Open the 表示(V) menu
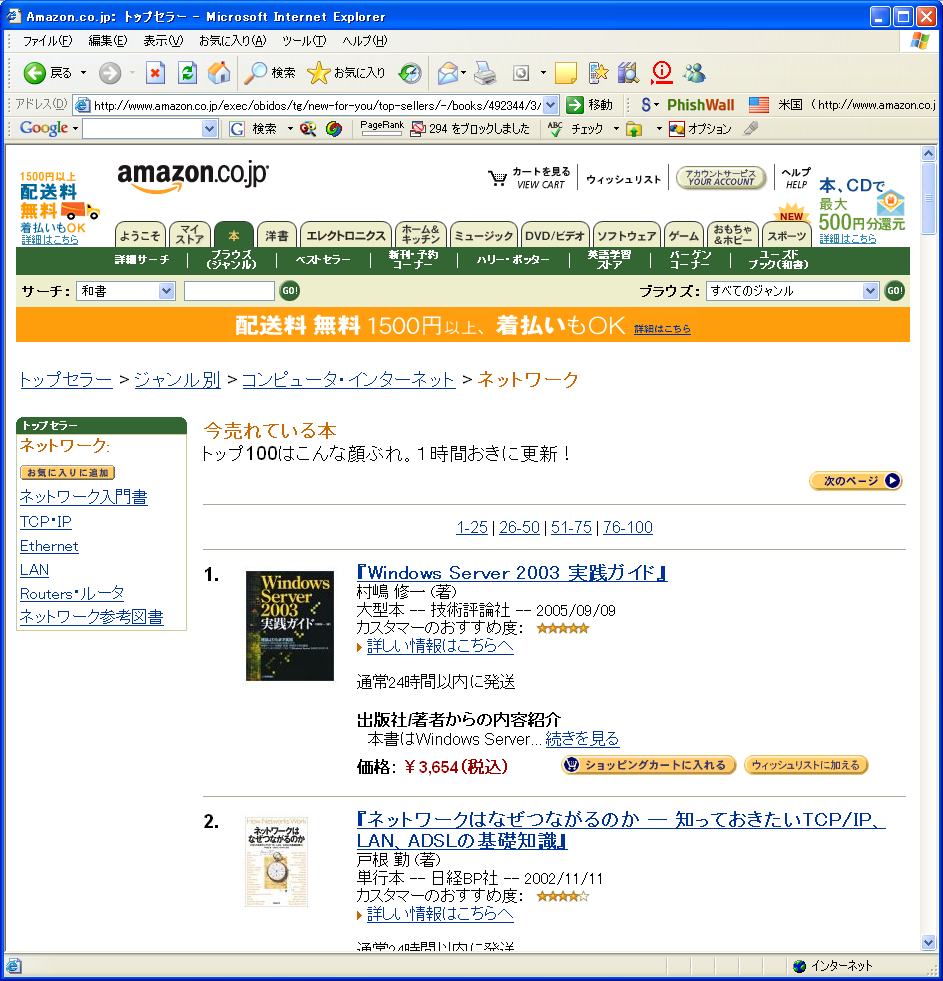 (x=163, y=41)
